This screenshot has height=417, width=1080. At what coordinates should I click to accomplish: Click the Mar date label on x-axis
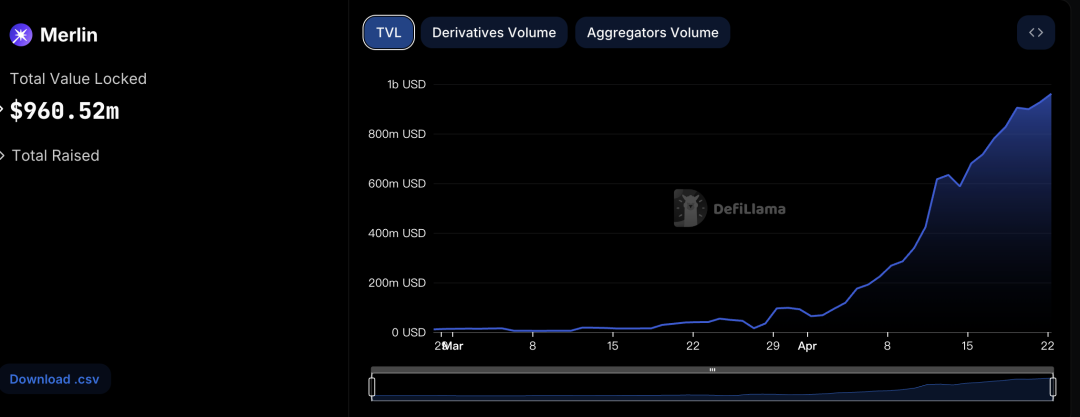pos(453,346)
